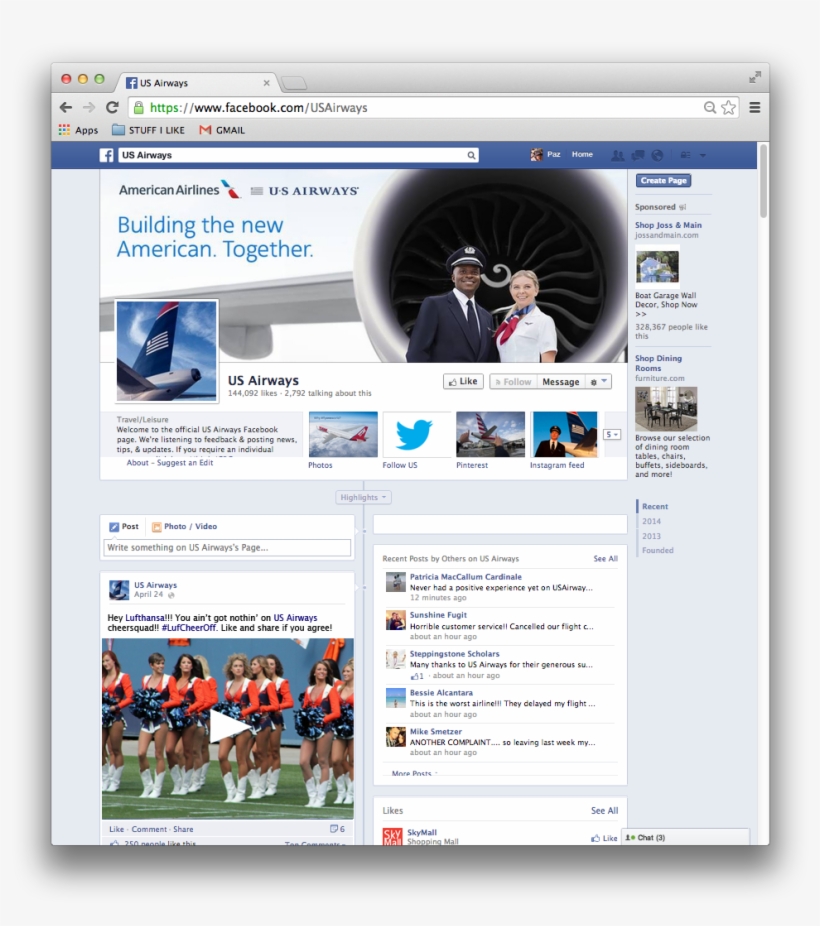Like the US Airways page

pos(462,381)
